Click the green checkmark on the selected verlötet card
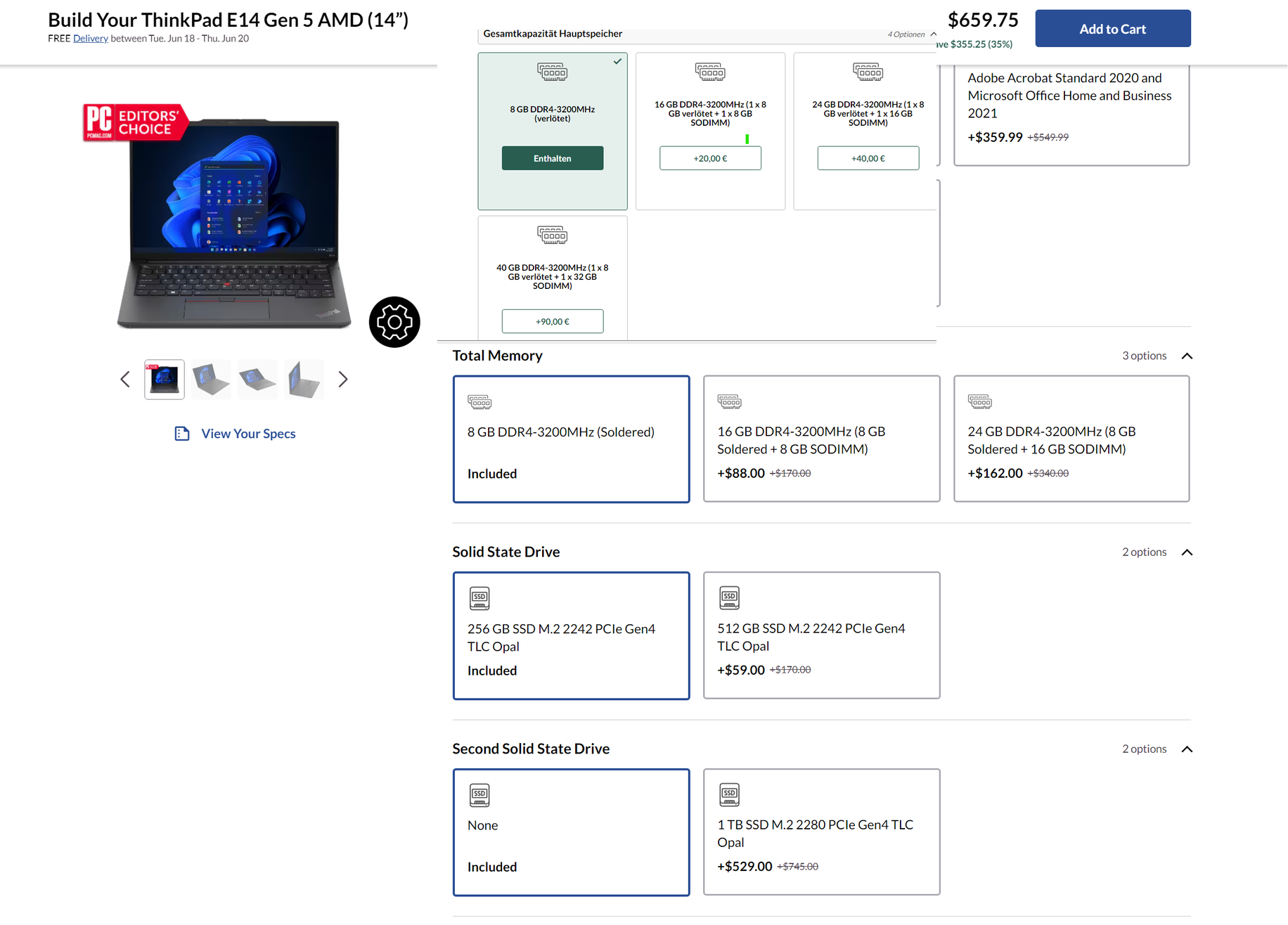The image size is (1288, 925). pos(617,61)
